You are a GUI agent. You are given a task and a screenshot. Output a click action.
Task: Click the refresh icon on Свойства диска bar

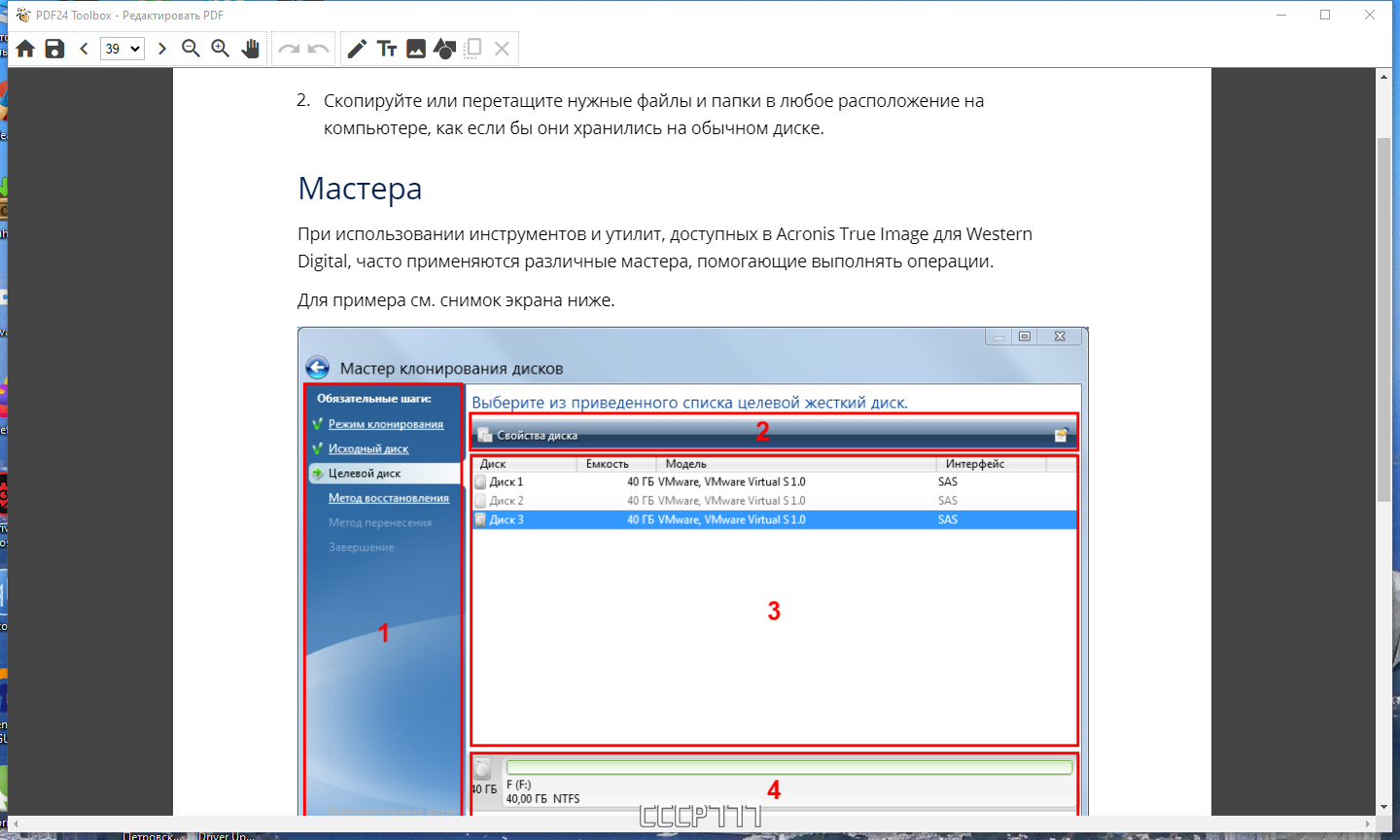[x=1062, y=435]
